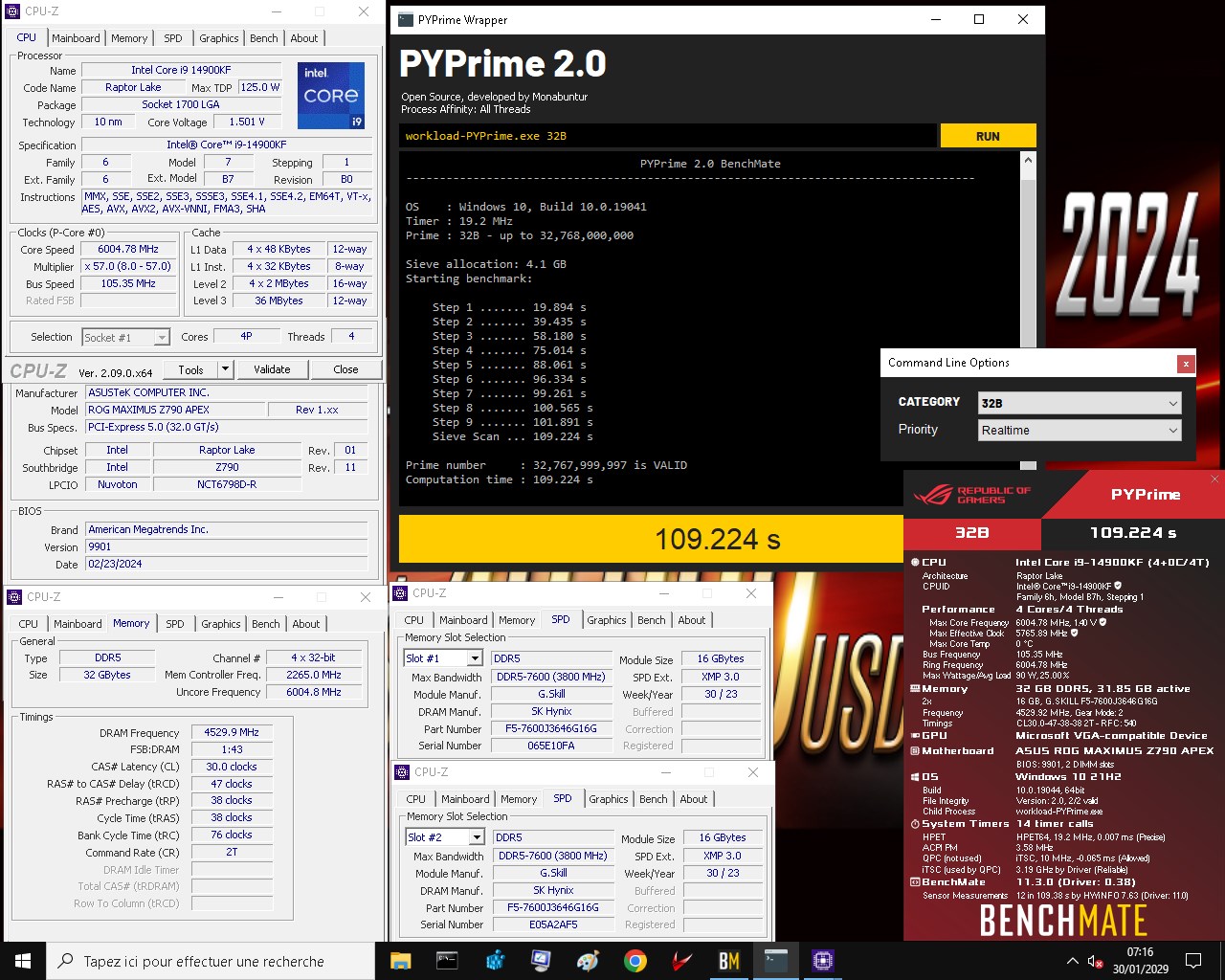Click the CPU-Z icon in the top-left CPU window title bar
1225x980 pixels.
(13, 11)
